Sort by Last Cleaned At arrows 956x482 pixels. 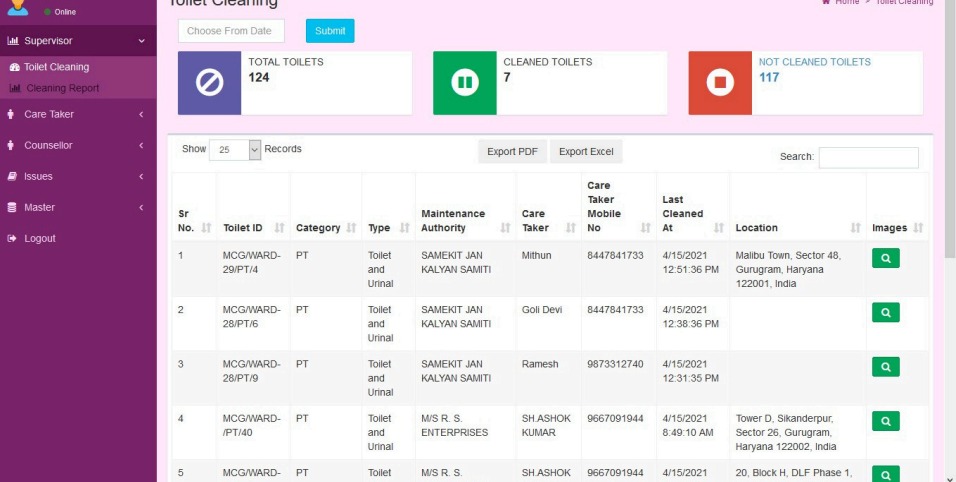(x=719, y=228)
